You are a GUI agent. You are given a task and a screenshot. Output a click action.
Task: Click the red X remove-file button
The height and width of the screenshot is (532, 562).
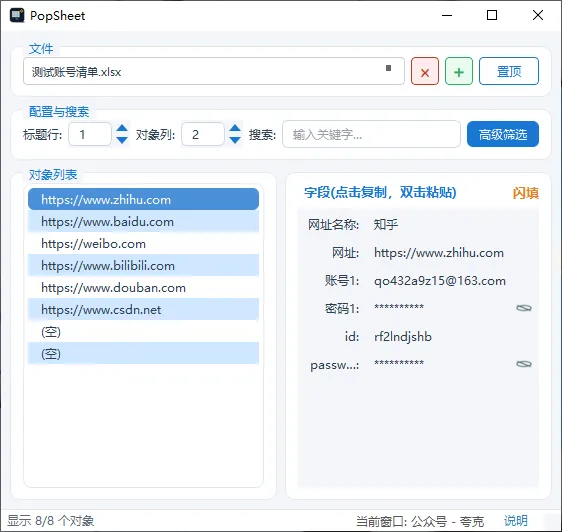click(x=425, y=71)
